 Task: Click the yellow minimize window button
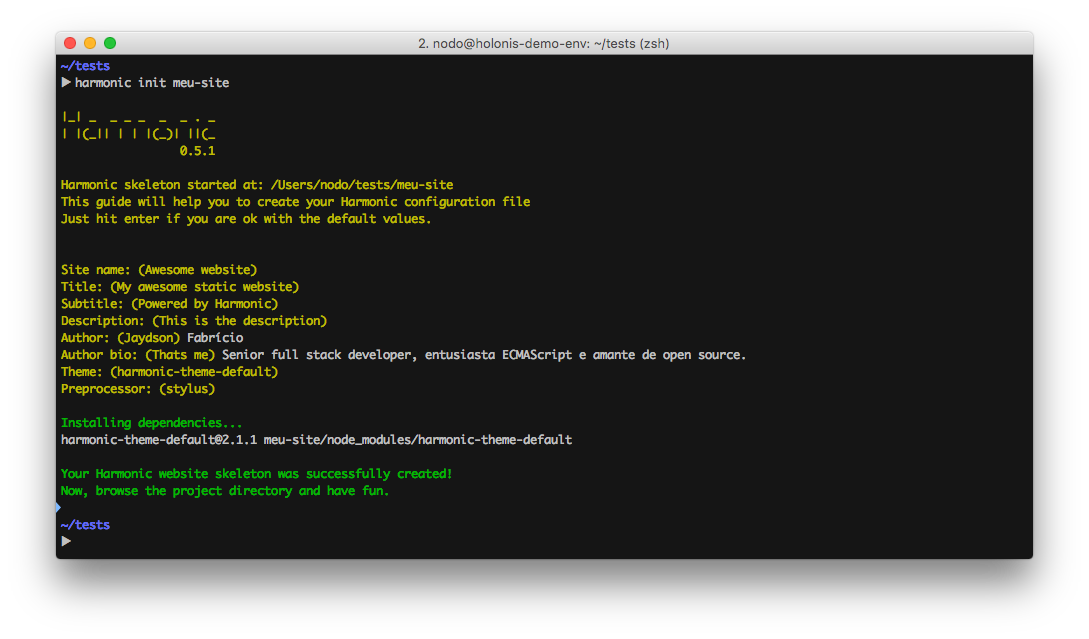[x=90, y=43]
